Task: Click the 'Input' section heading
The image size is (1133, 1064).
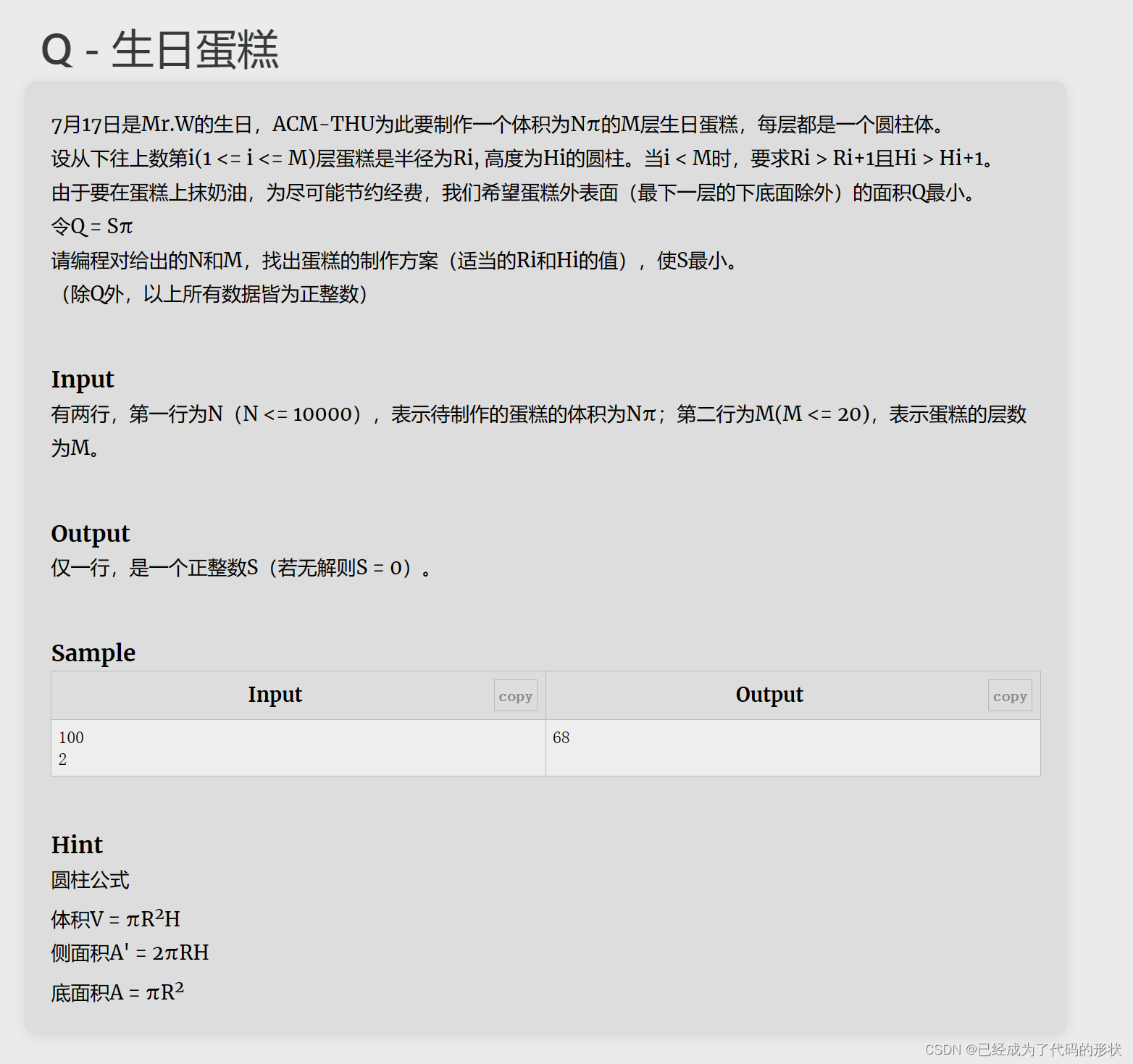Action: pyautogui.click(x=83, y=380)
